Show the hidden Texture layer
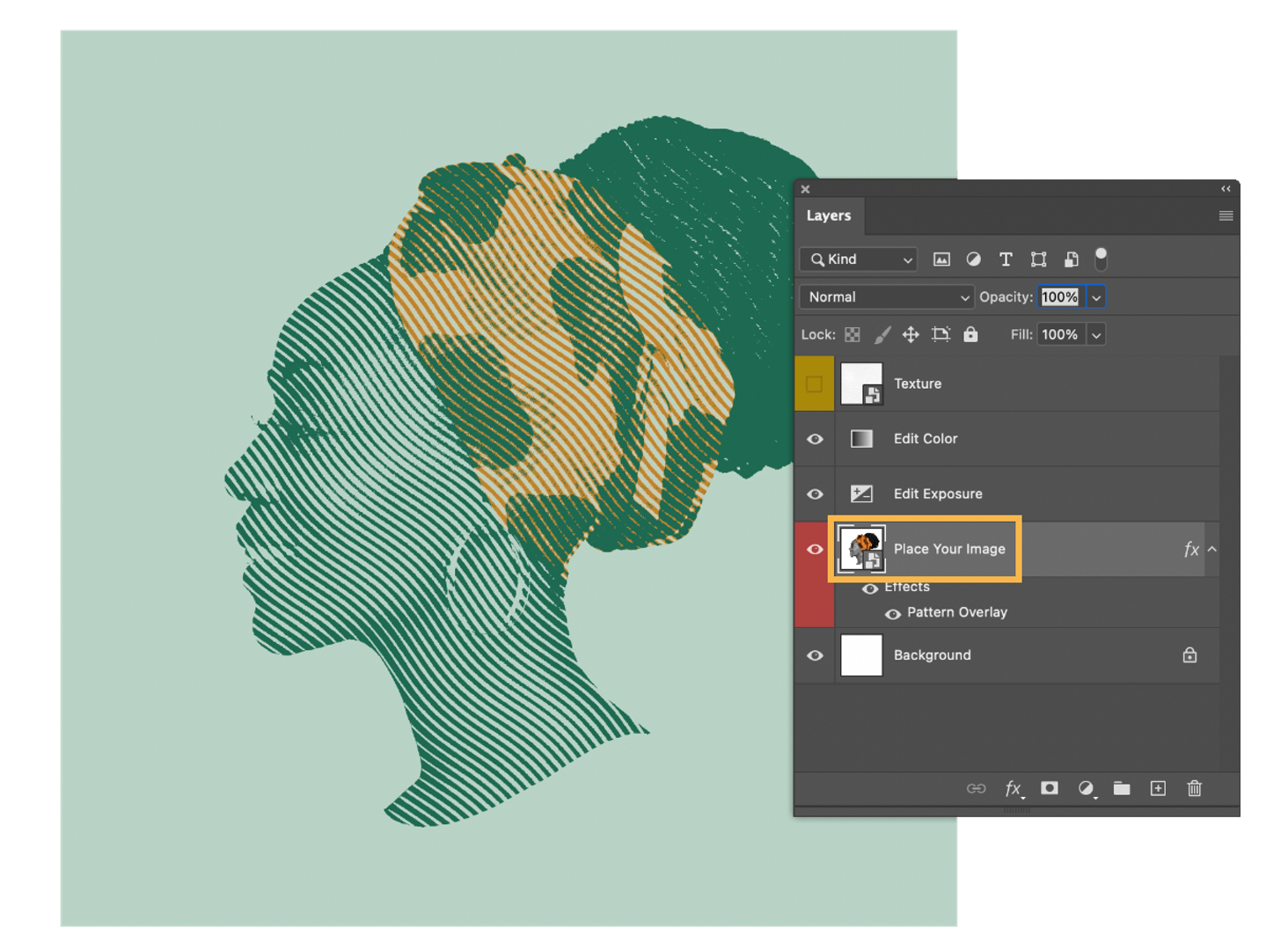Image resolution: width=1288 pixels, height=950 pixels. 814,384
